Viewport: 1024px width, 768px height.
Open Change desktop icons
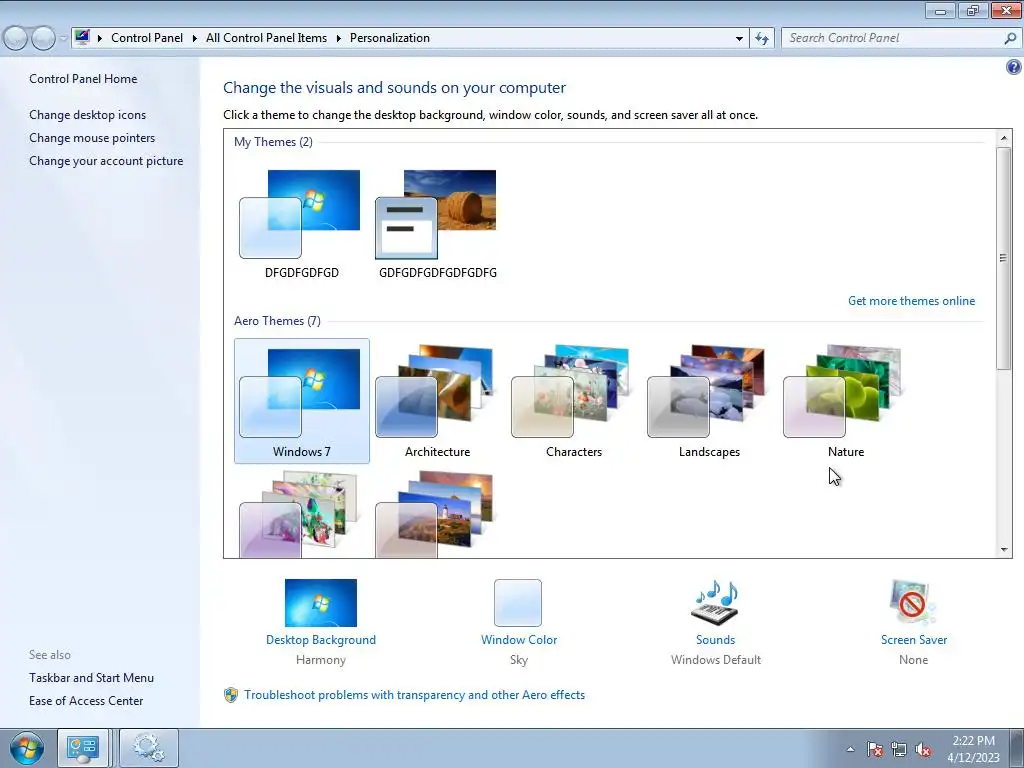pos(88,115)
